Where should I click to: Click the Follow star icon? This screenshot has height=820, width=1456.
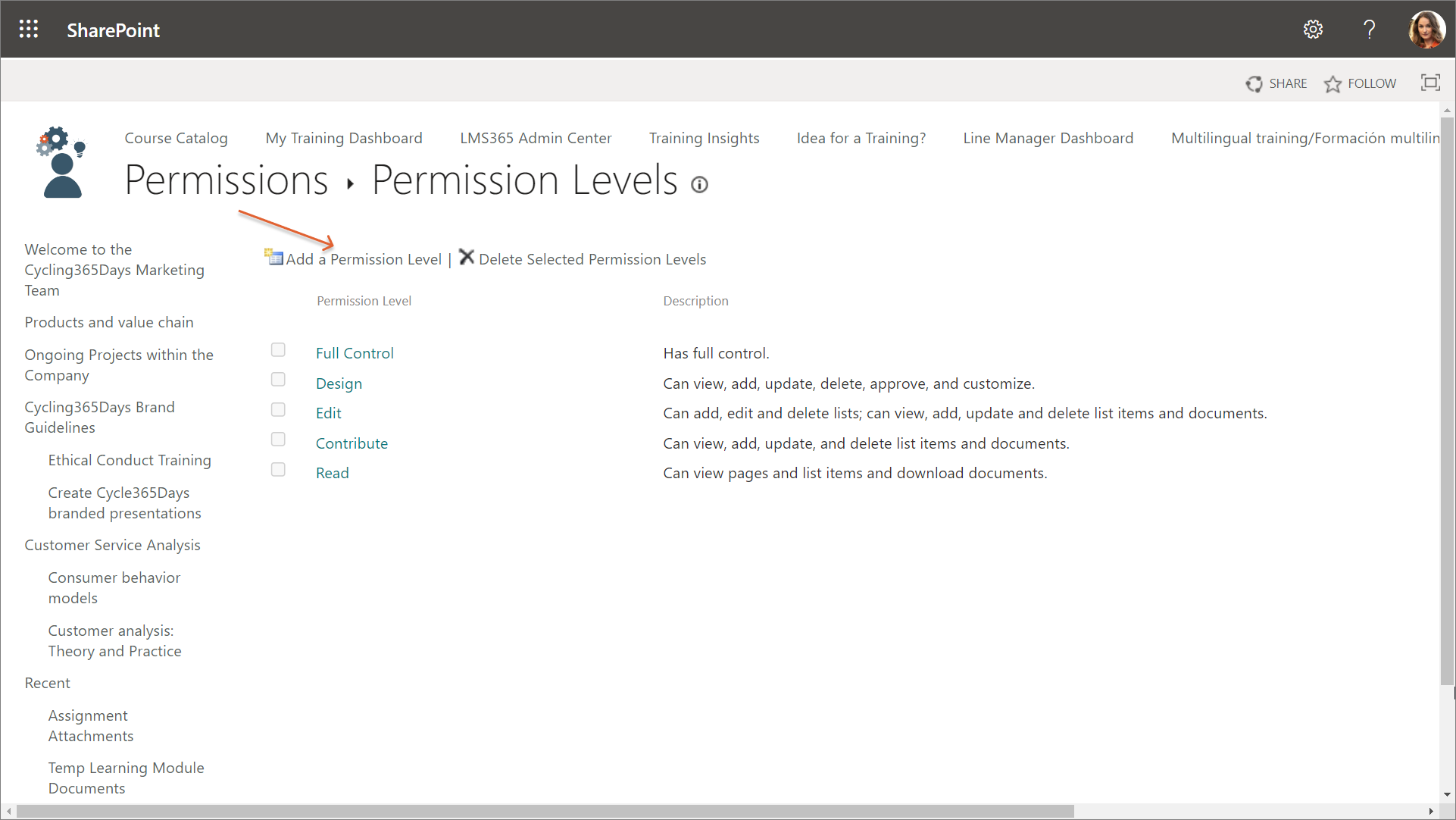[1333, 83]
